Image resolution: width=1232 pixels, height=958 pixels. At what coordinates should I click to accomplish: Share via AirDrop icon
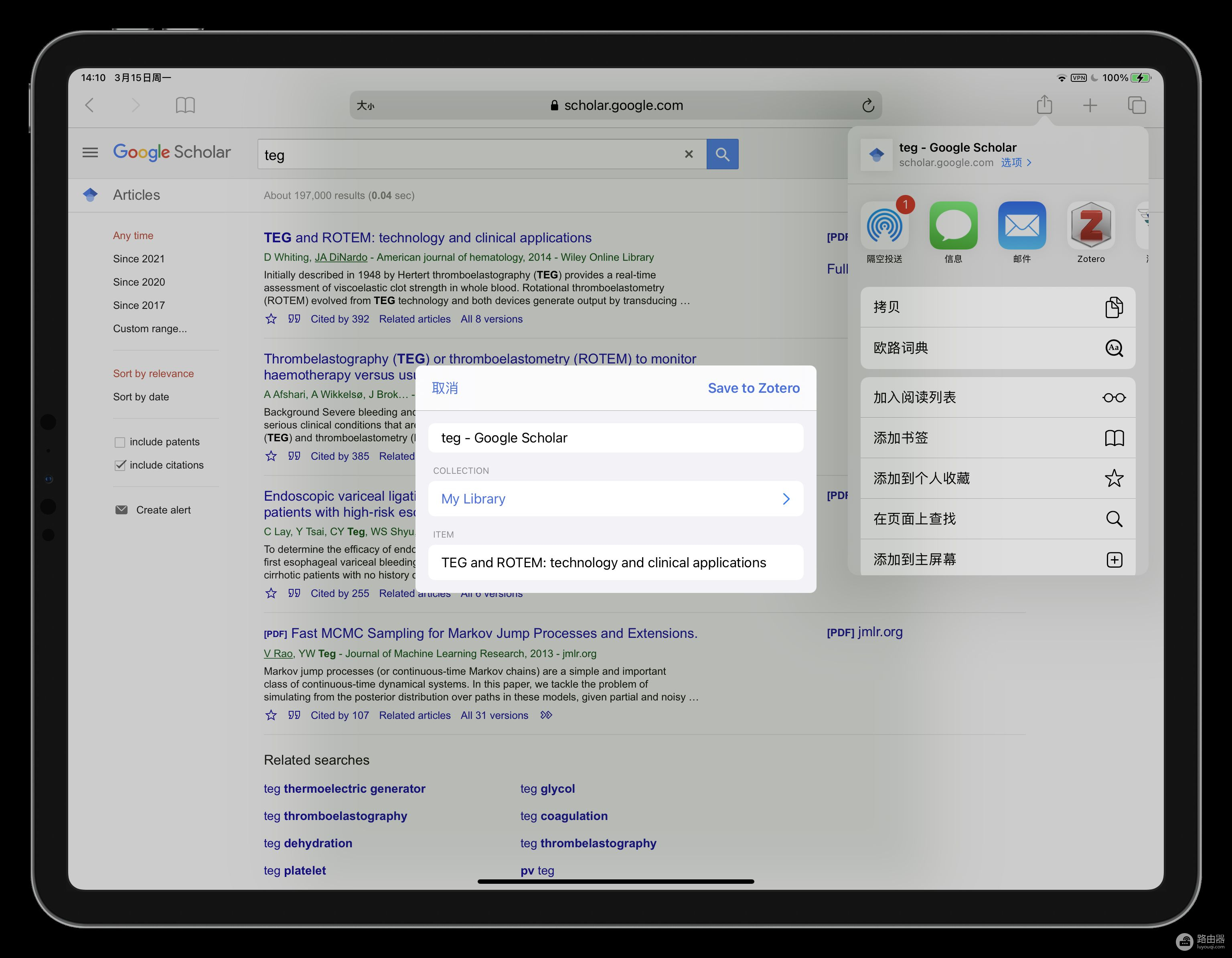click(885, 226)
